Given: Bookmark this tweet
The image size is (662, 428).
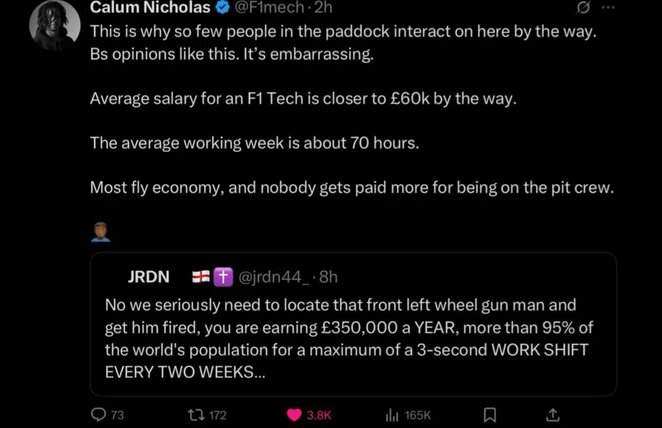Looking at the screenshot, I should pos(489,414).
